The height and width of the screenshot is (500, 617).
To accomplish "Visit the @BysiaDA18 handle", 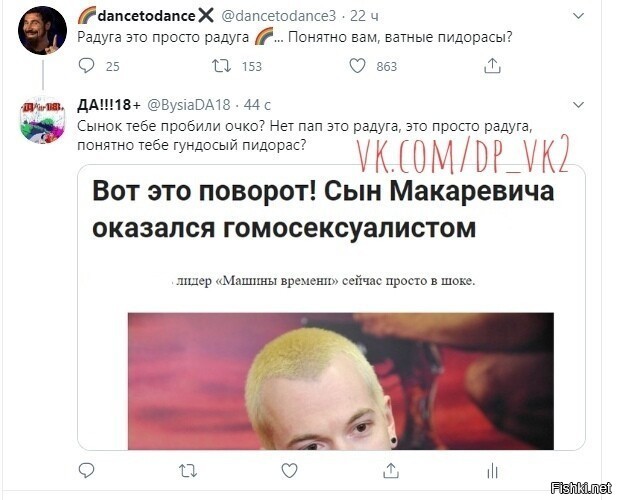I will coord(188,105).
